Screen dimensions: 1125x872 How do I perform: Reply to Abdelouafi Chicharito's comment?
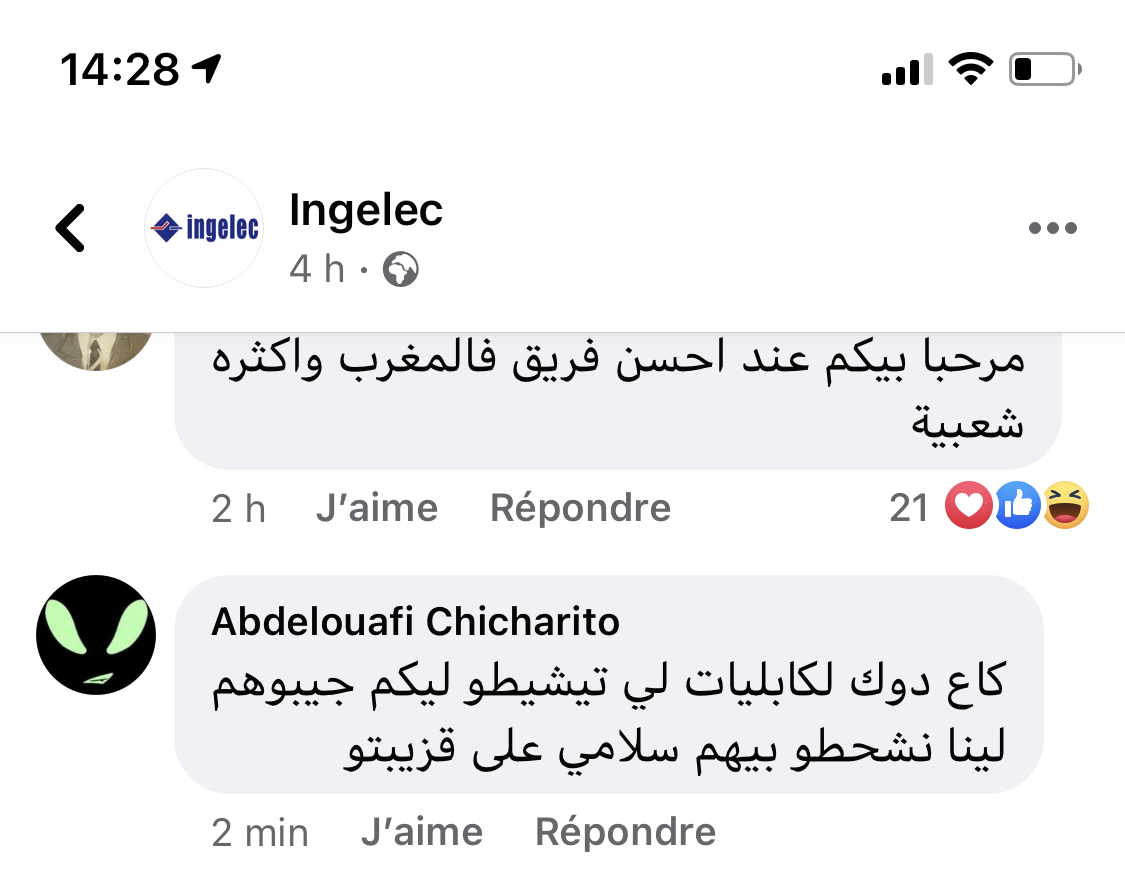point(626,832)
